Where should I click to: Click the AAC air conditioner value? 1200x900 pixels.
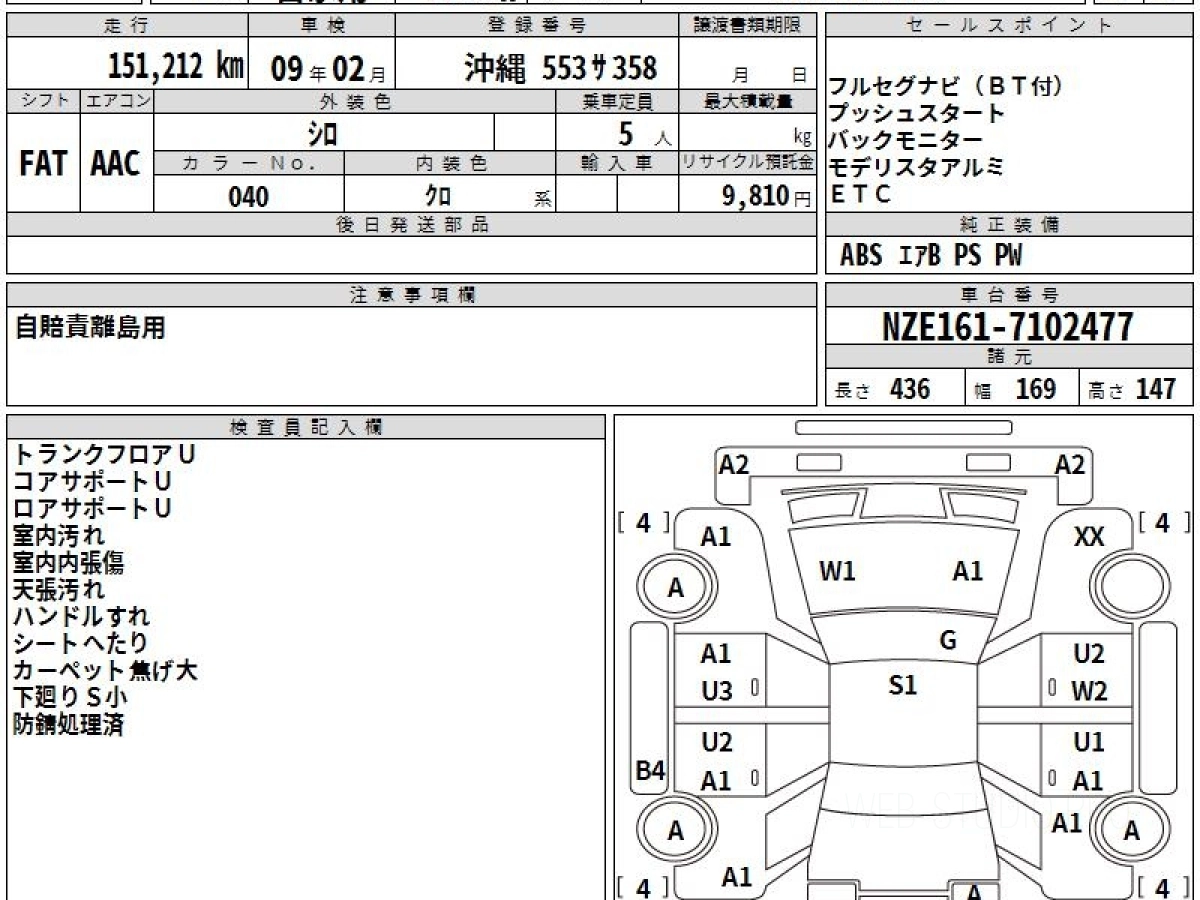(x=116, y=163)
